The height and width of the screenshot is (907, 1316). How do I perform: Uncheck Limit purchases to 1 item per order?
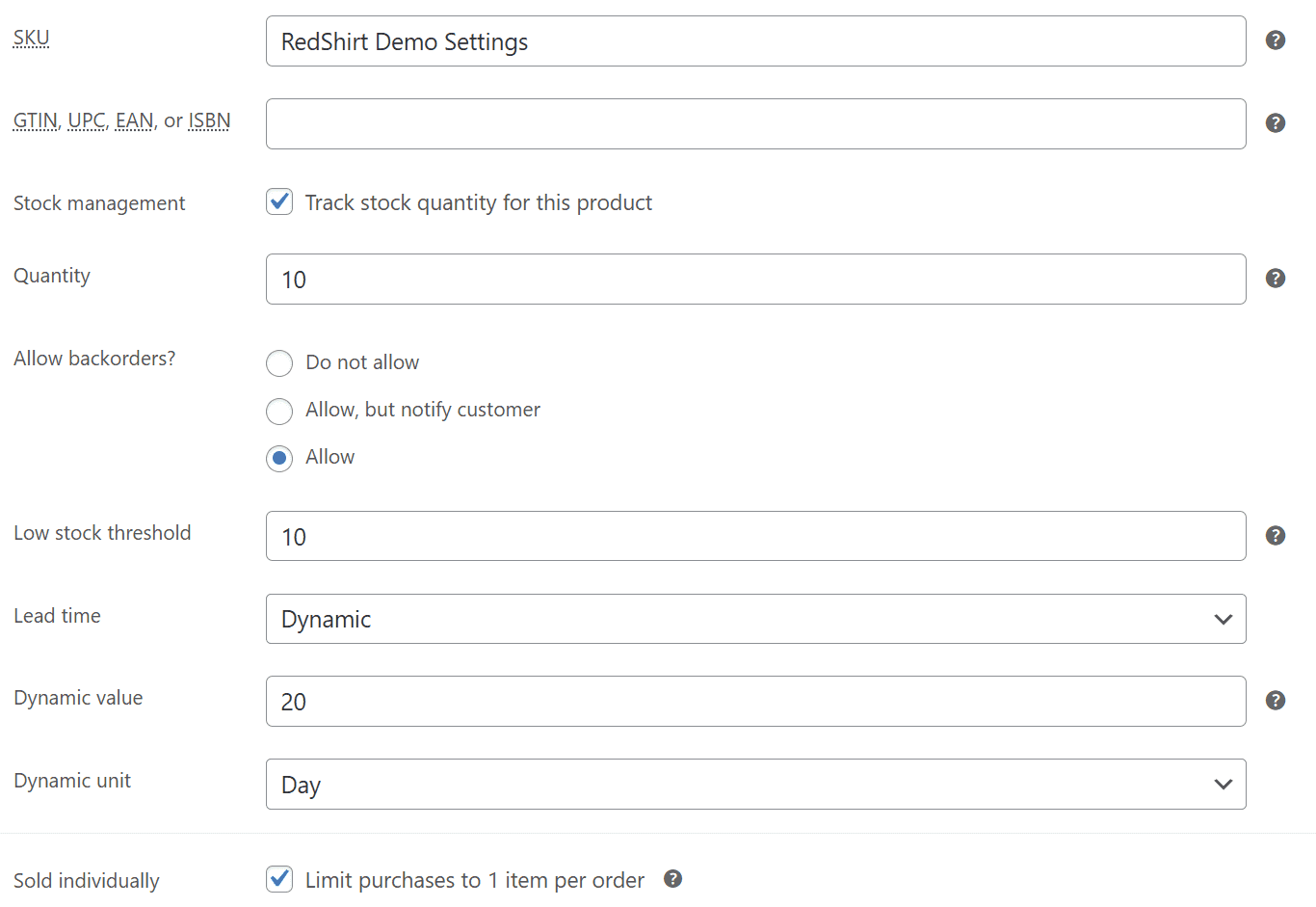point(279,879)
